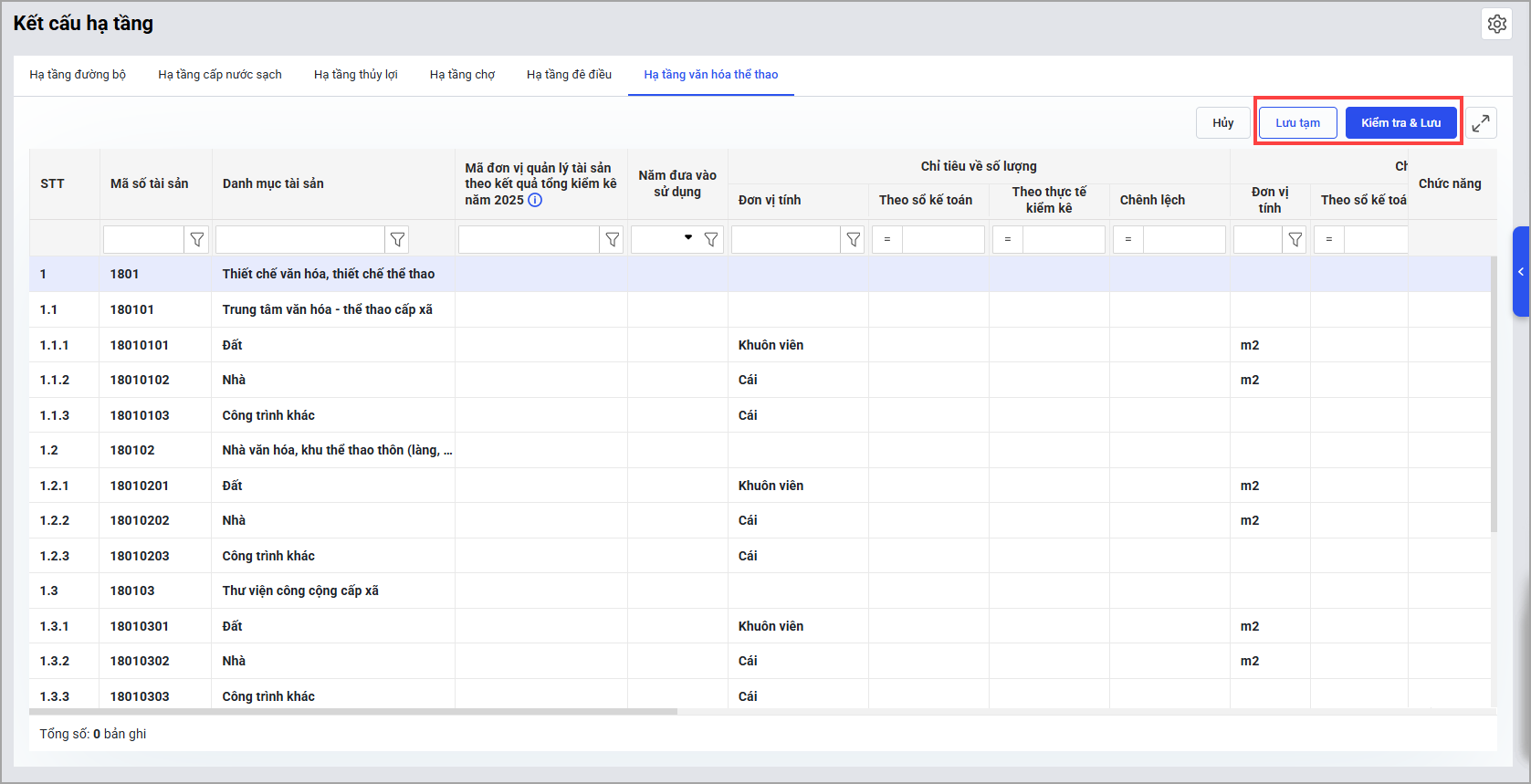Viewport: 1531px width, 784px height.
Task: Open filter icon for Năm đưa vào sử dụng
Action: (x=711, y=239)
